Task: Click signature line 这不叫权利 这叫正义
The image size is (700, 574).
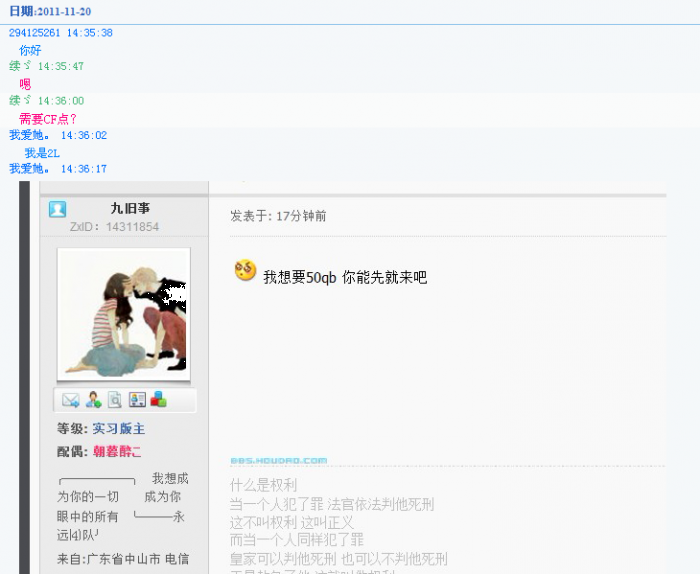Action: 292,523
